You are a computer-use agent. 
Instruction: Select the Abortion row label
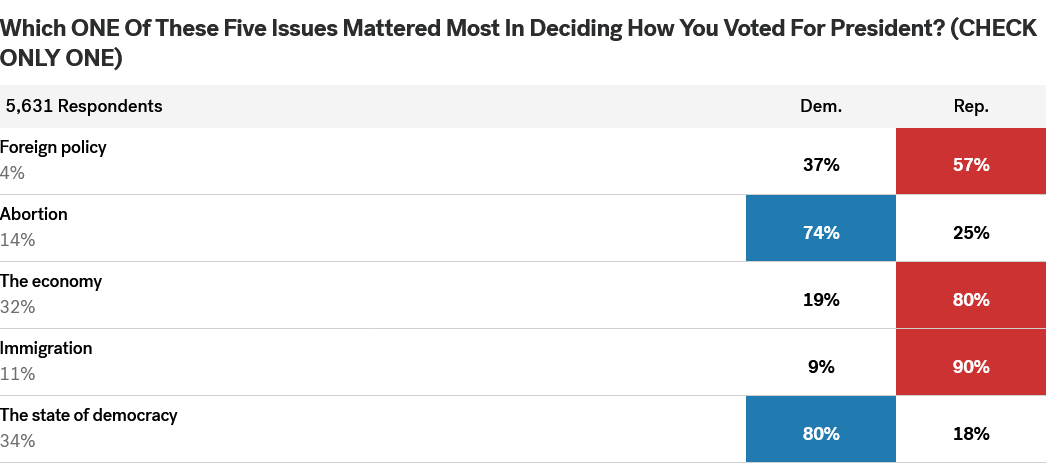click(x=34, y=214)
